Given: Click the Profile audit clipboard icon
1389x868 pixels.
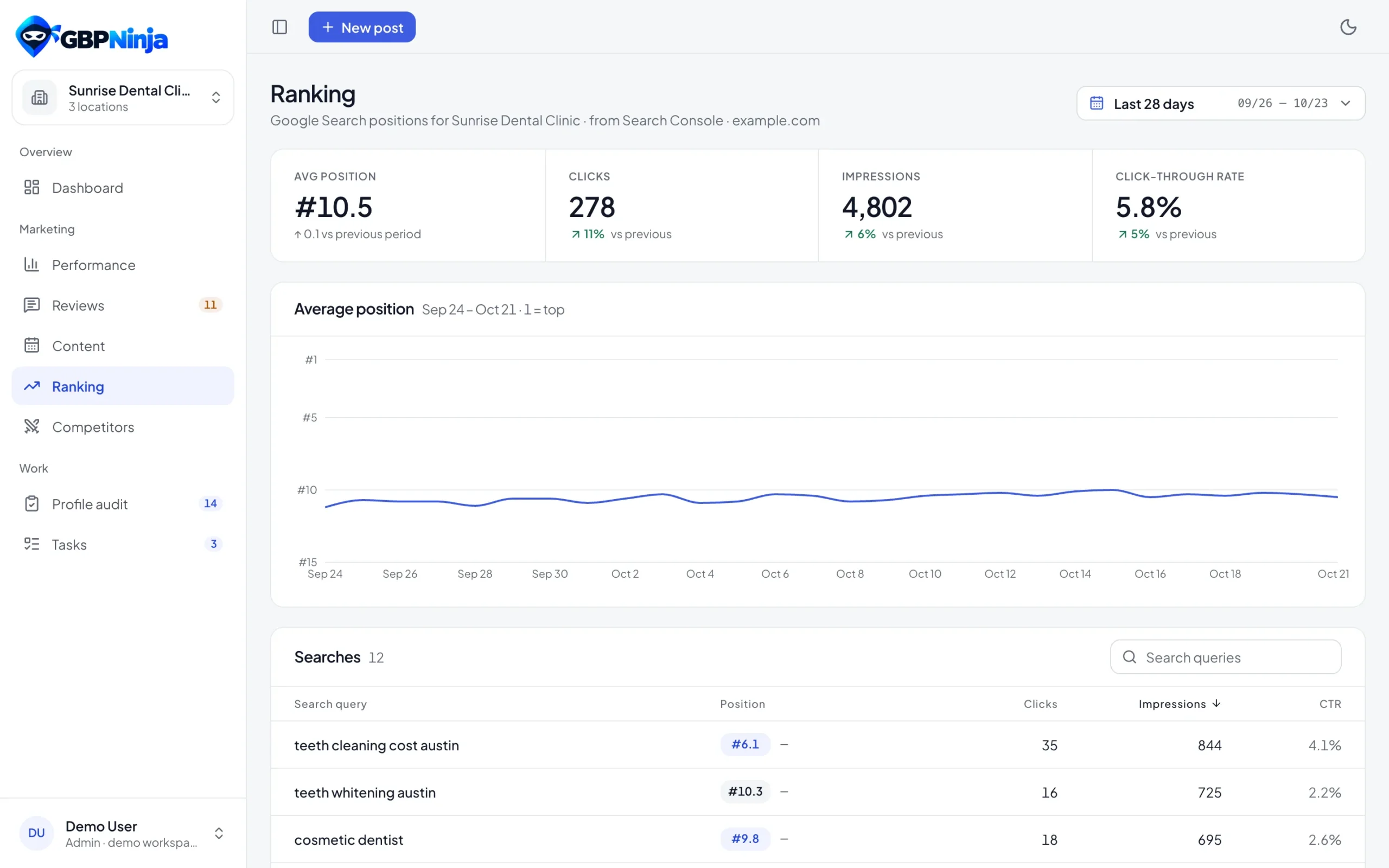Looking at the screenshot, I should coord(31,504).
